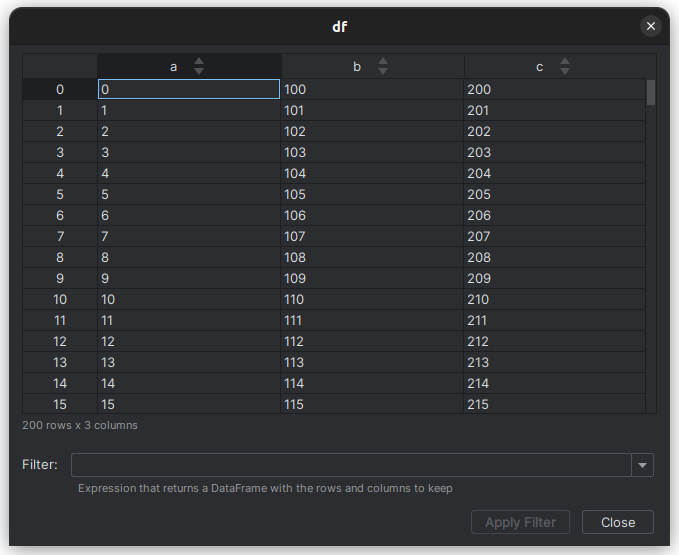Viewport: 679px width, 555px height.
Task: Select cell with value 202
Action: click(555, 131)
